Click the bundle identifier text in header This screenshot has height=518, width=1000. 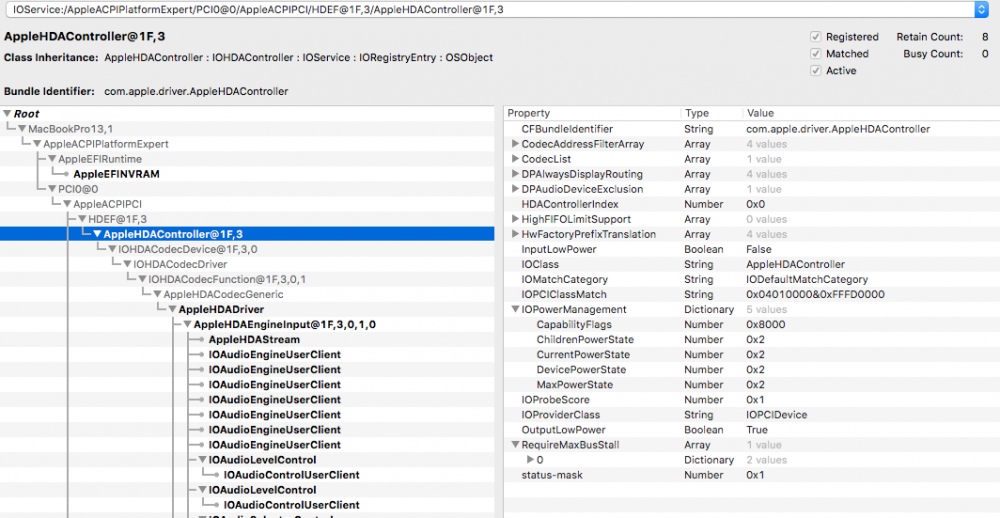click(x=196, y=91)
